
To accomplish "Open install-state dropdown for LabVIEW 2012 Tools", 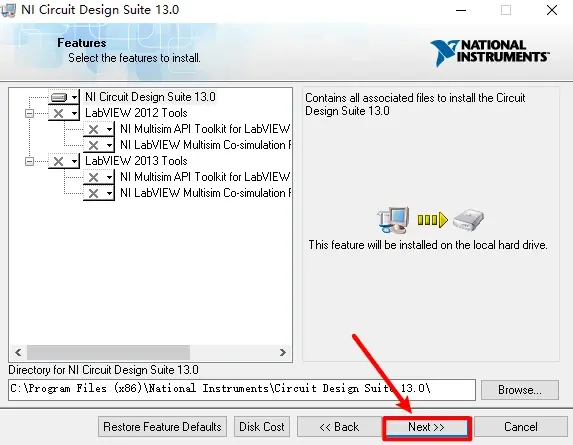I will [x=64, y=113].
